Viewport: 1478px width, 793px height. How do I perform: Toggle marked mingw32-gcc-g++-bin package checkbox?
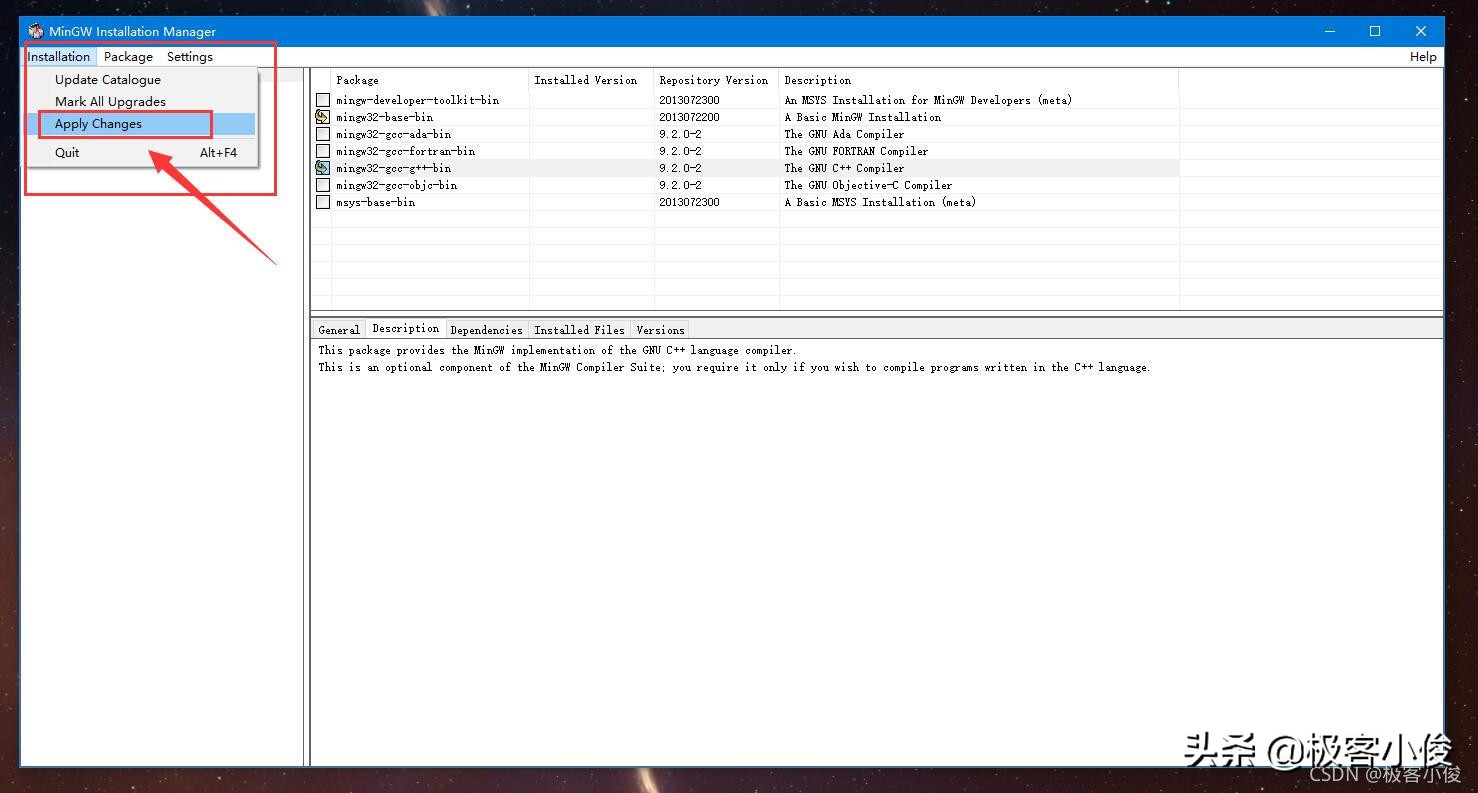point(323,168)
